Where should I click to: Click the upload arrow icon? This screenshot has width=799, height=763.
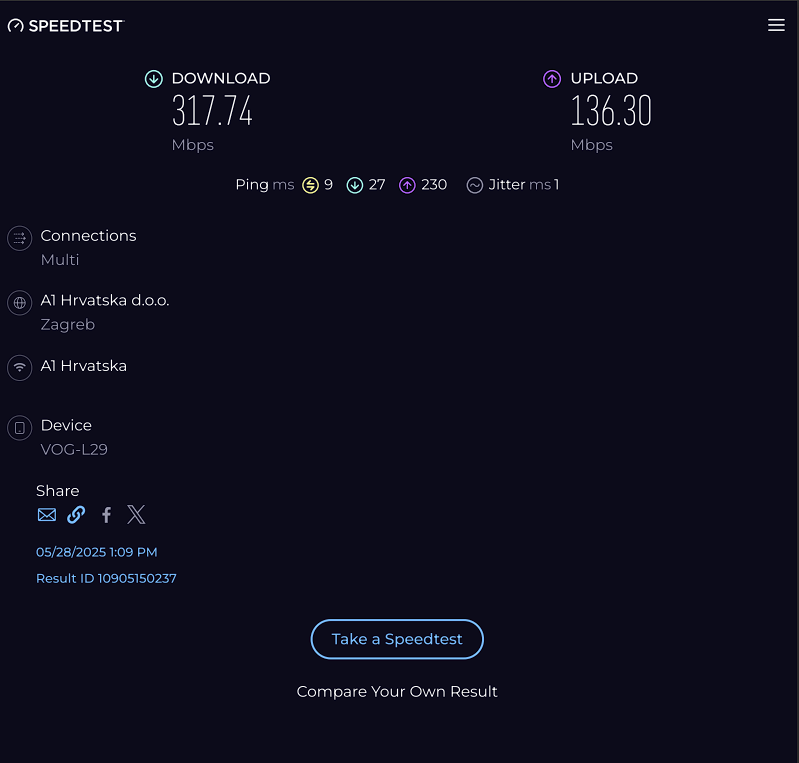[x=552, y=79]
